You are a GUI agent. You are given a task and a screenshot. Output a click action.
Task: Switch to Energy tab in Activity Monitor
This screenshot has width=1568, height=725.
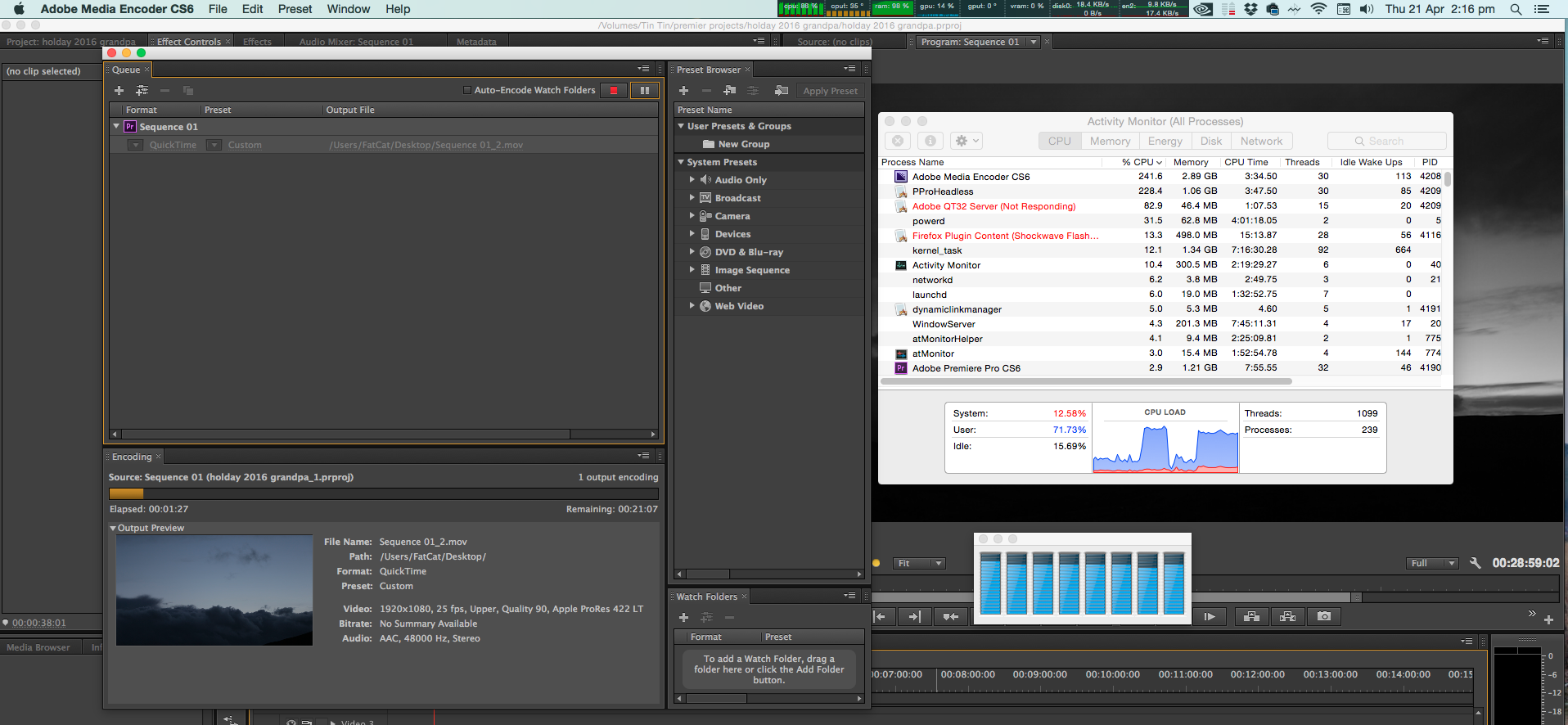click(x=1165, y=141)
